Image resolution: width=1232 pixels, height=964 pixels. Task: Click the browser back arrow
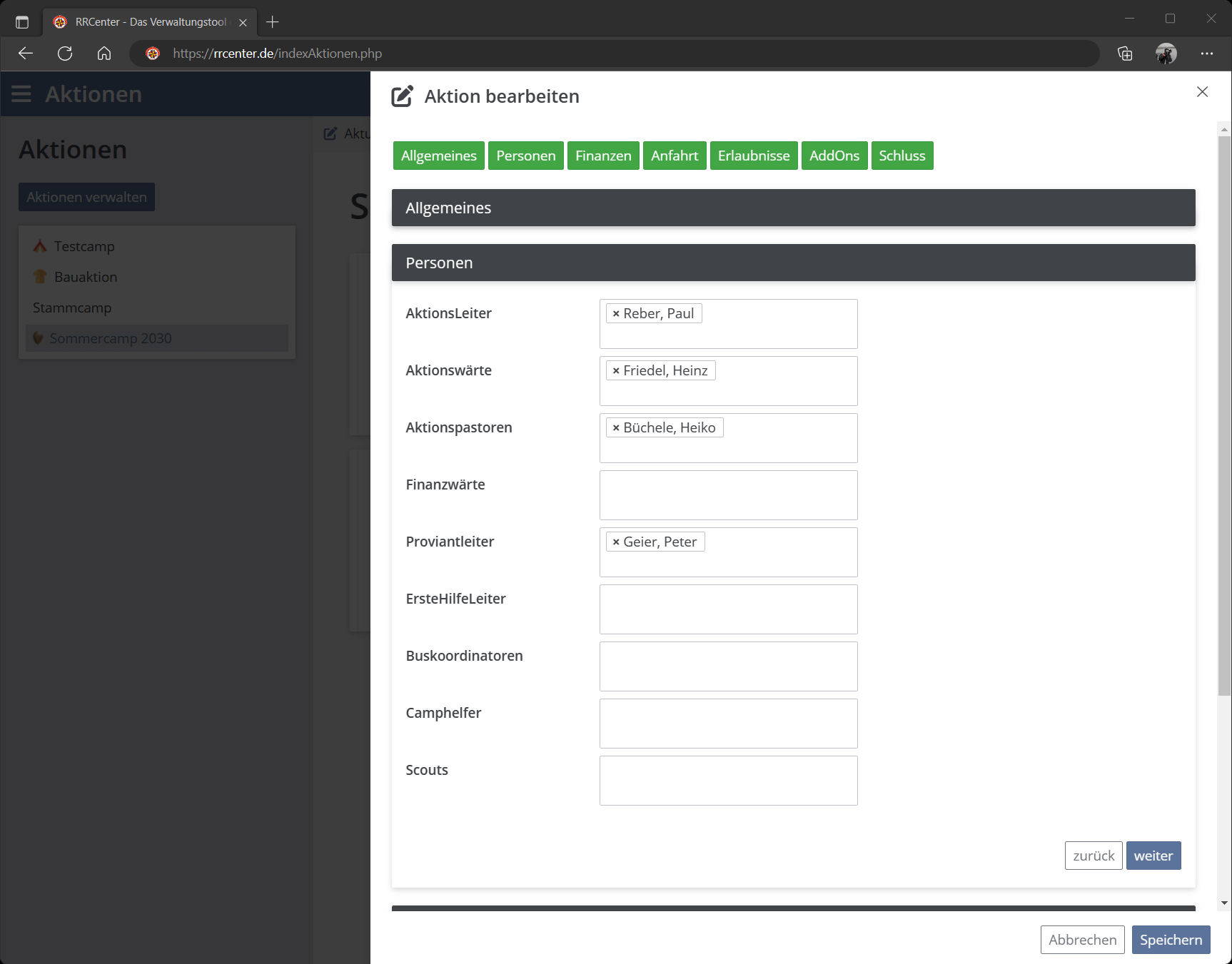coord(26,54)
